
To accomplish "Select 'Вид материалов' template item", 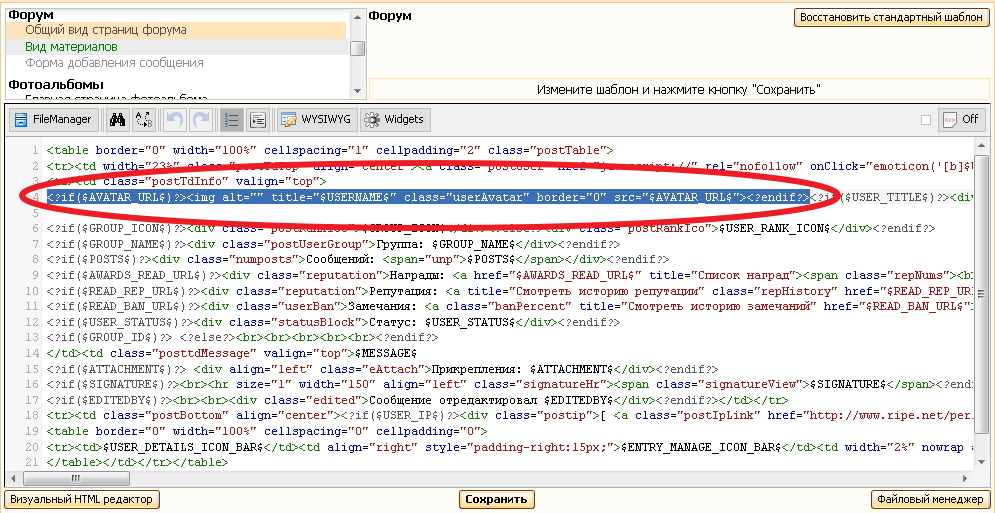I will coord(71,46).
